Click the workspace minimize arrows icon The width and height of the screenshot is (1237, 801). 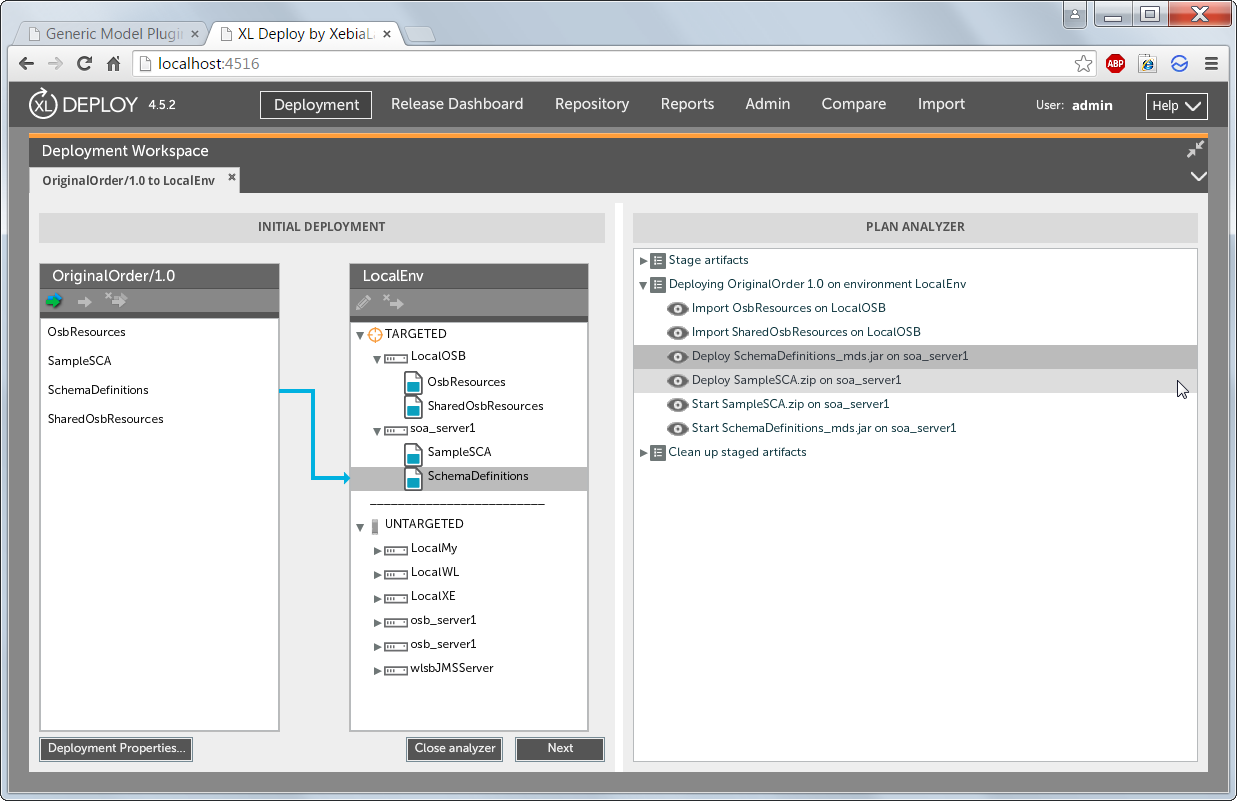coord(1195,150)
